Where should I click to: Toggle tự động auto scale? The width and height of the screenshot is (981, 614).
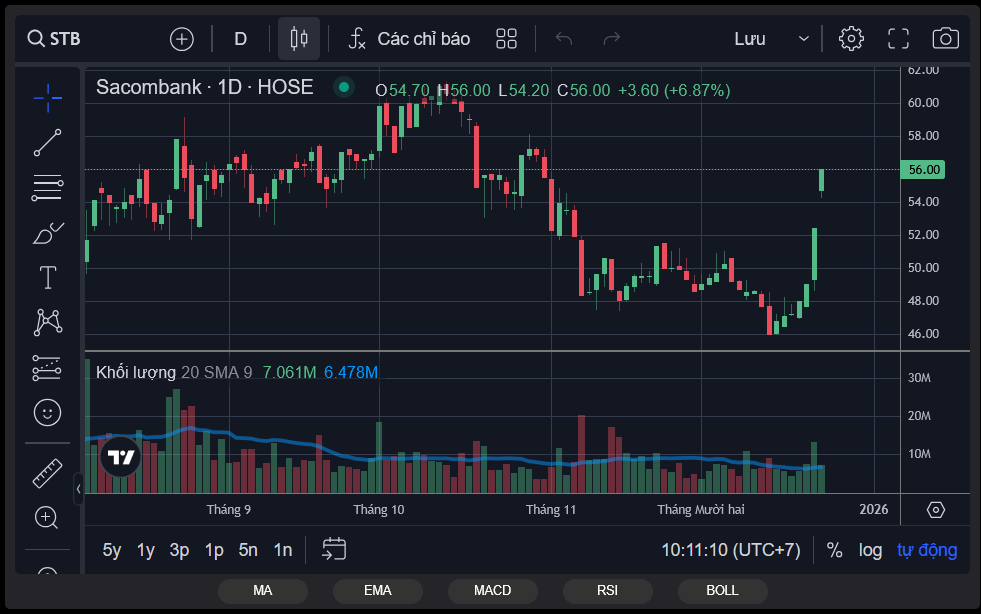coord(926,550)
